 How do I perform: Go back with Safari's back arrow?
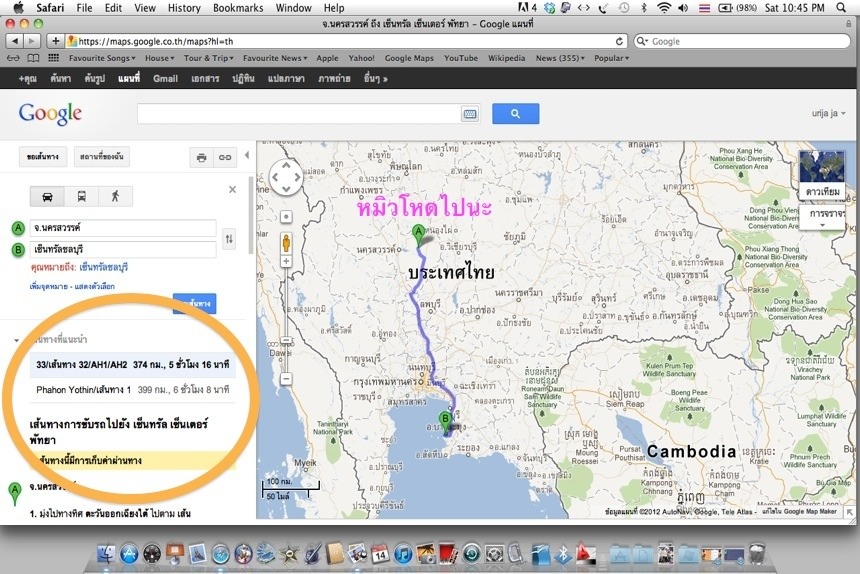[x=15, y=41]
